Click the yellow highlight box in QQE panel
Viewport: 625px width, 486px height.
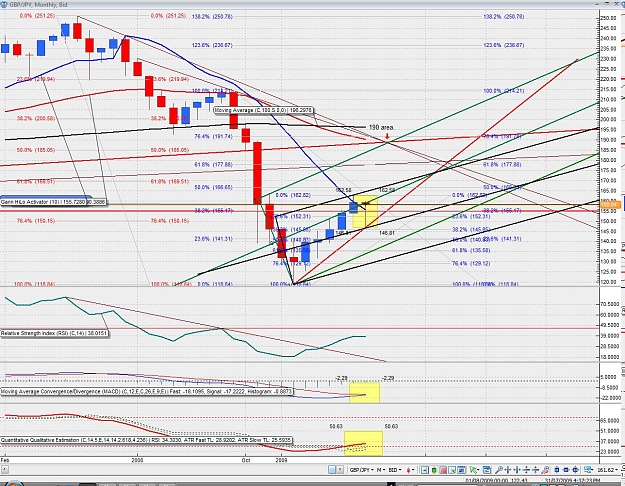point(363,443)
